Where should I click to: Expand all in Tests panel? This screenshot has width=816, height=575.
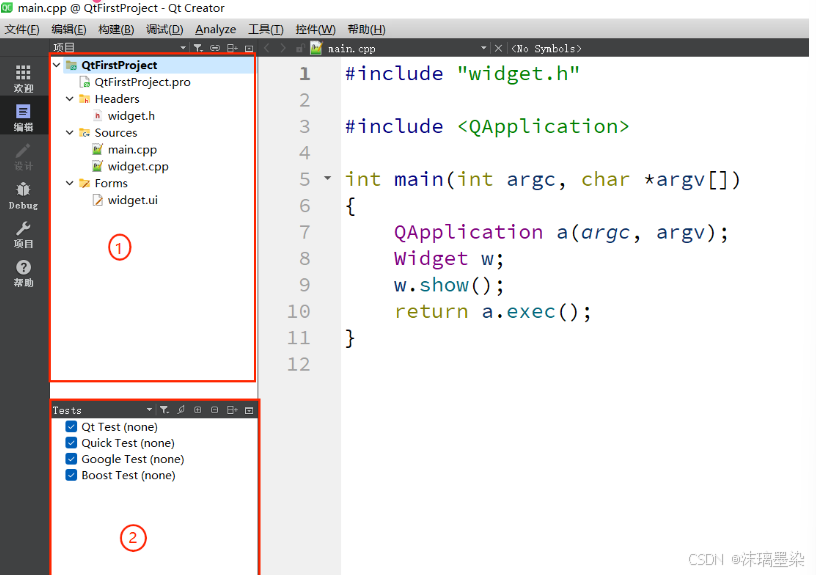(x=198, y=410)
